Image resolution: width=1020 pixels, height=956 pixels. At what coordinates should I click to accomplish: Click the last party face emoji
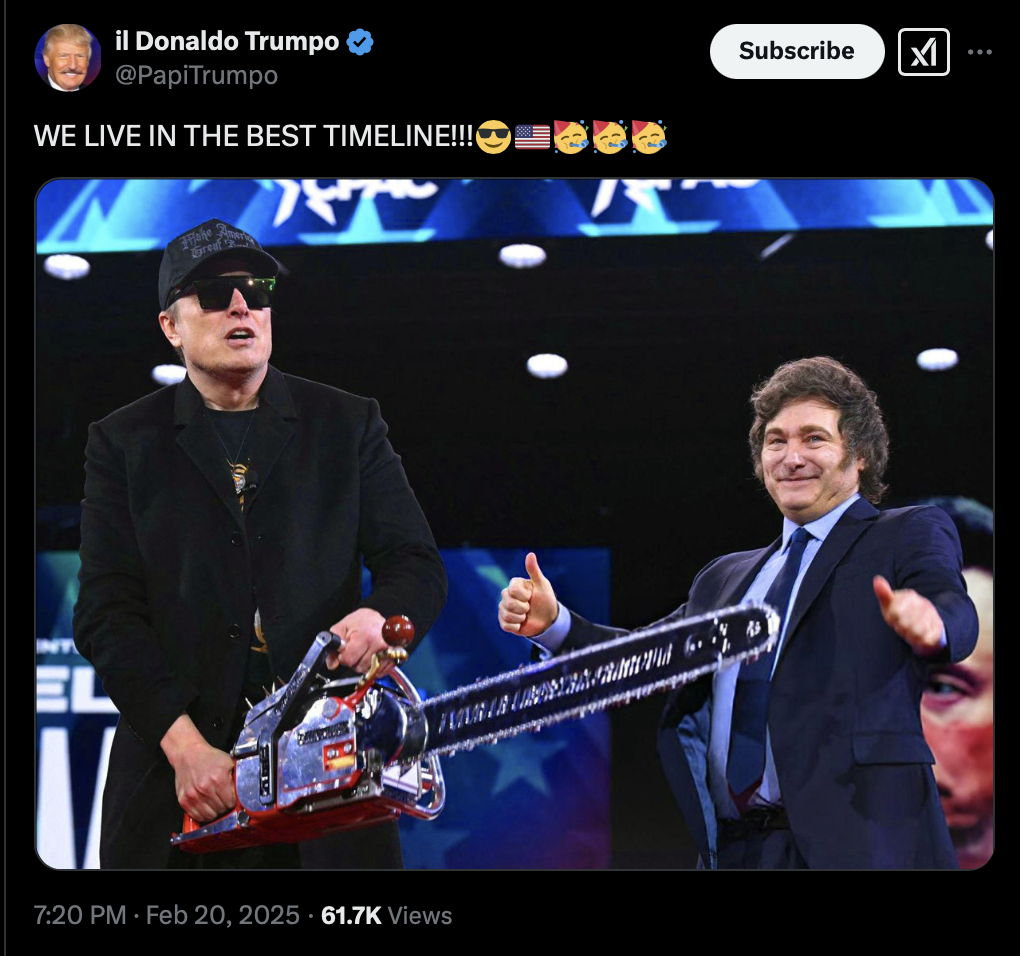tap(649, 137)
